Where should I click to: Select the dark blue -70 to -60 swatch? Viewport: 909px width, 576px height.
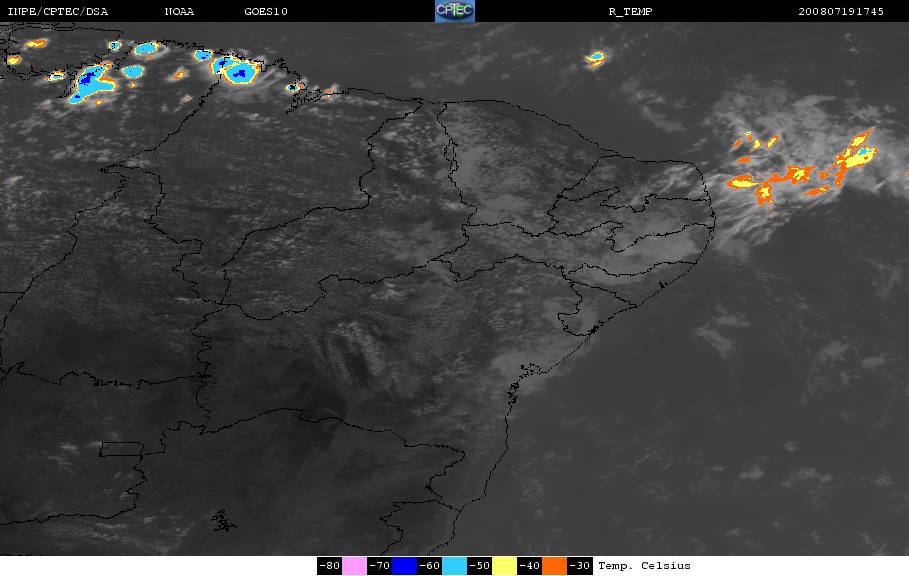404,566
